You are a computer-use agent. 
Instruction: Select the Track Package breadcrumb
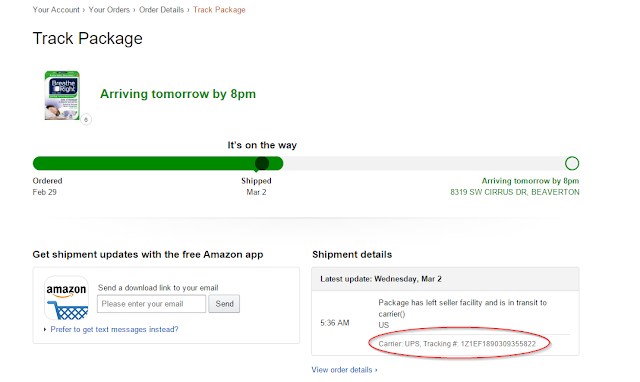pyautogui.click(x=219, y=10)
